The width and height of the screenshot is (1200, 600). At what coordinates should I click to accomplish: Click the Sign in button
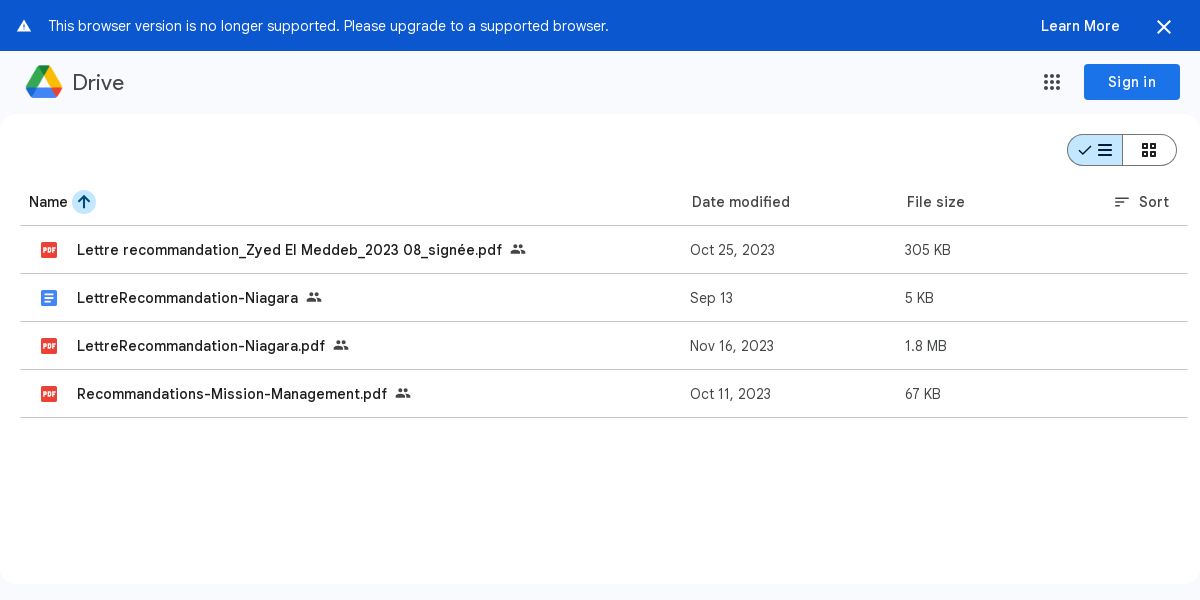tap(1132, 82)
